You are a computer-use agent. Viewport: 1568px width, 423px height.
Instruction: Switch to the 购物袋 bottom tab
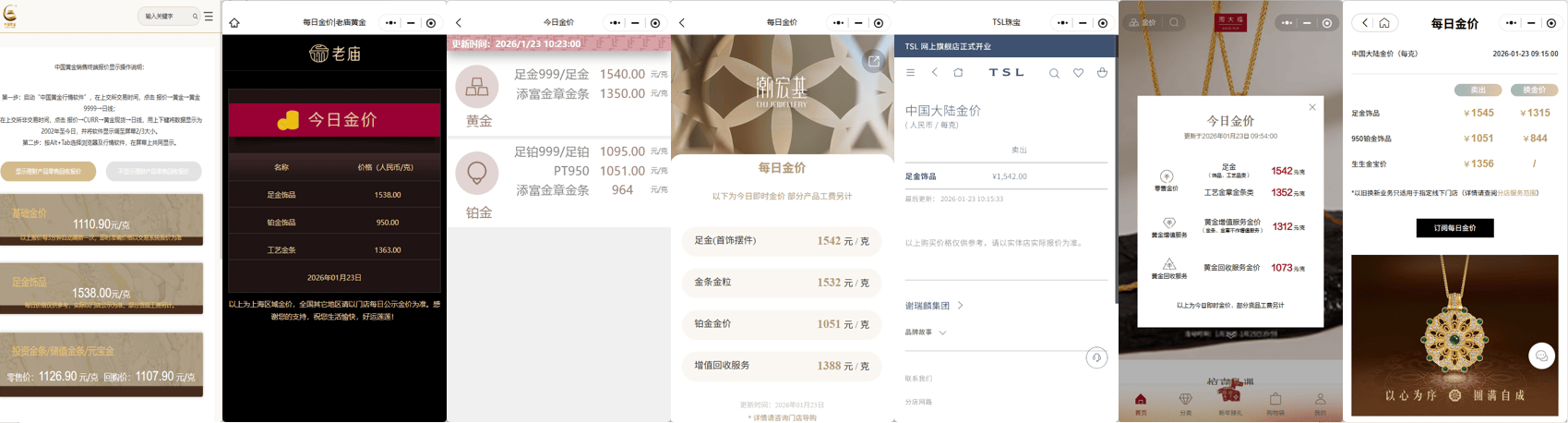coord(1275,404)
